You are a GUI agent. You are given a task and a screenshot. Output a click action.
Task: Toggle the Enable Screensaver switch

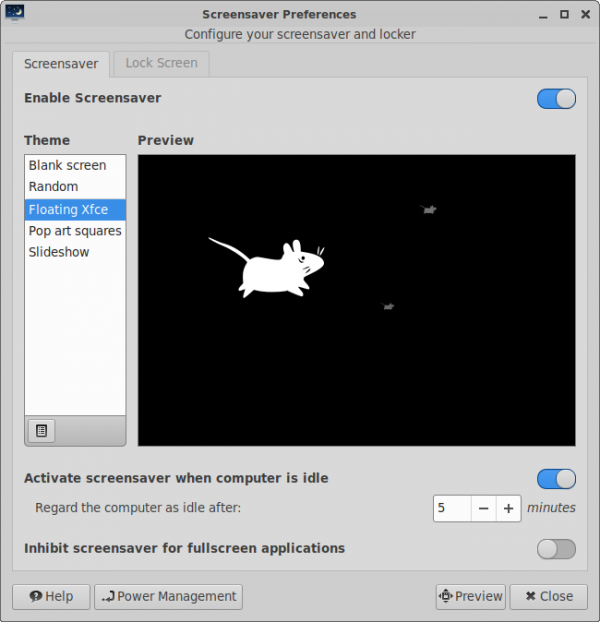coord(556,98)
